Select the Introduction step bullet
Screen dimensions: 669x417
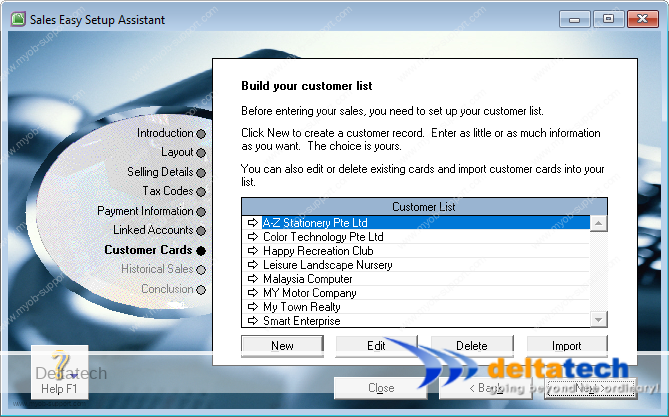pos(201,134)
